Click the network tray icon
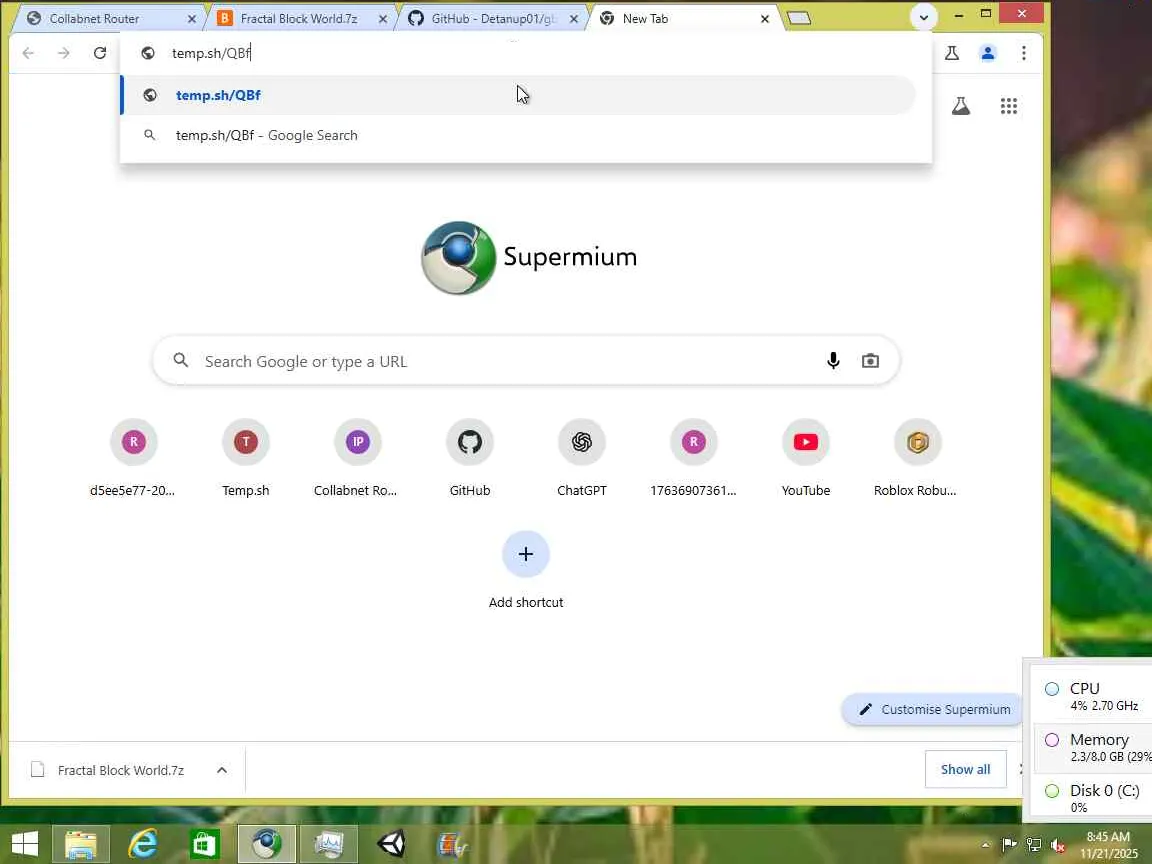Screen dimensions: 1152x864 pos(1034,845)
